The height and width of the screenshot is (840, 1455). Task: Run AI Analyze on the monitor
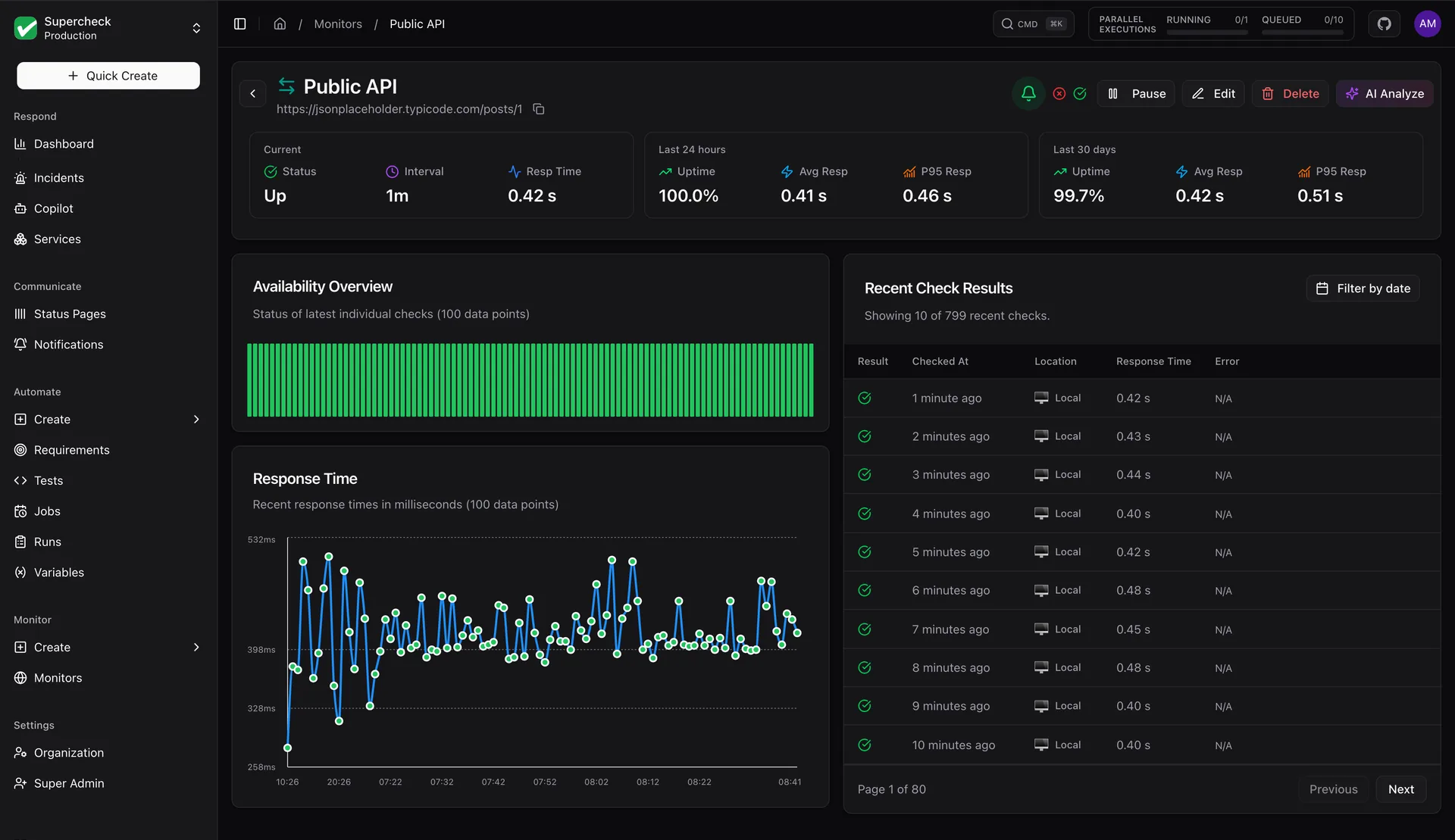click(1385, 93)
